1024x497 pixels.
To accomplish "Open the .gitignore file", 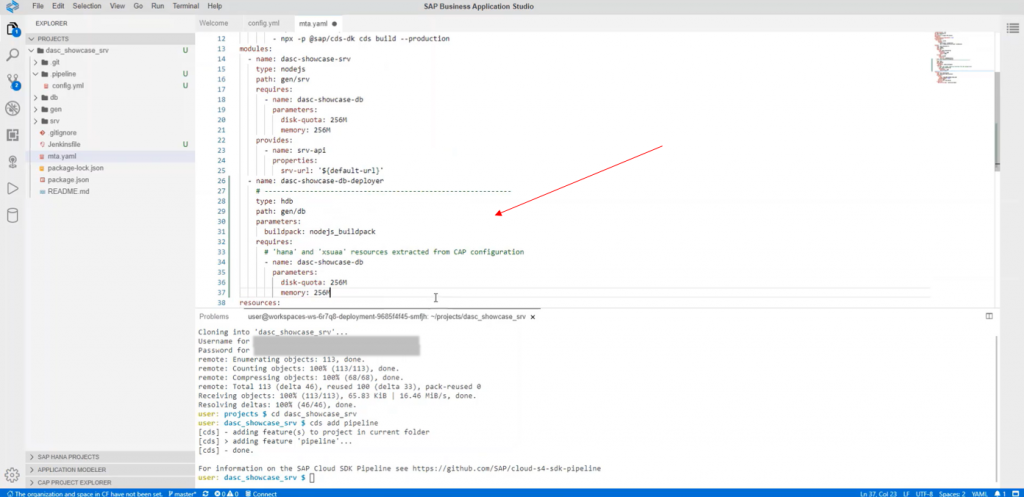I will coord(110,133).
